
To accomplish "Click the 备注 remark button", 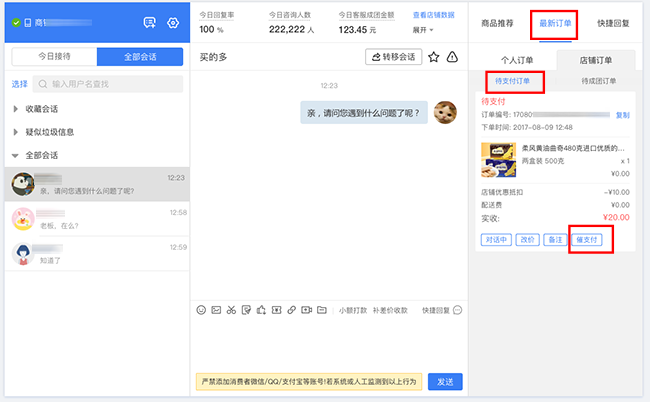I will point(555,240).
